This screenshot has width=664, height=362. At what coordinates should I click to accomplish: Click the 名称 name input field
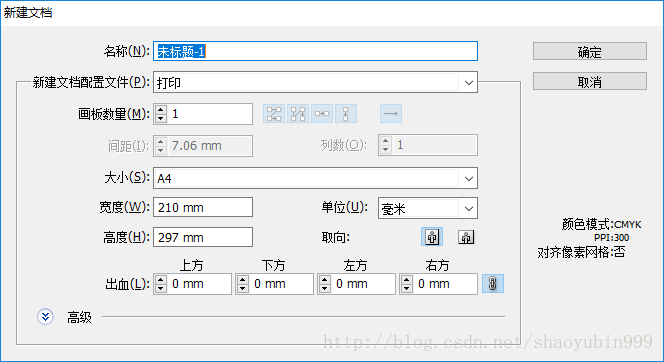[x=315, y=51]
